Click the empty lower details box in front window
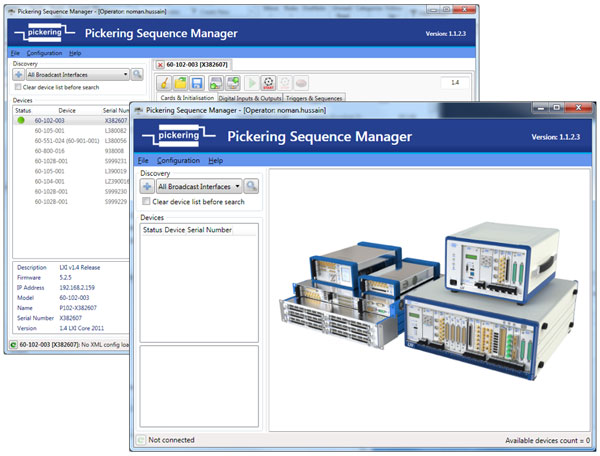This screenshot has height=456, width=600. click(x=199, y=386)
